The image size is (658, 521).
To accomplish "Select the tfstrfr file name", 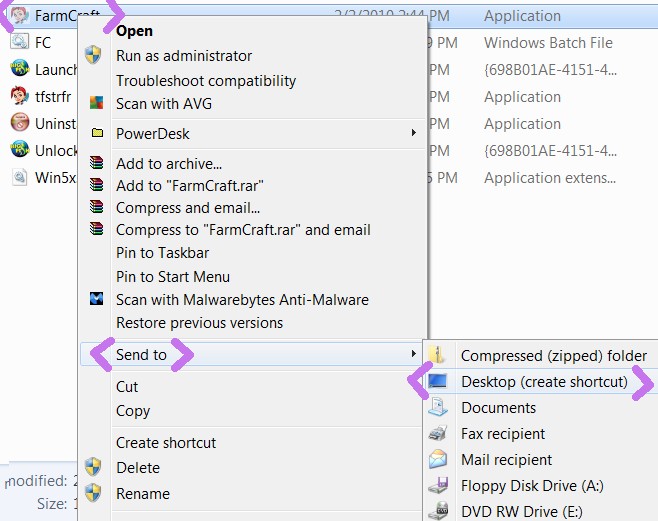I will click(53, 96).
